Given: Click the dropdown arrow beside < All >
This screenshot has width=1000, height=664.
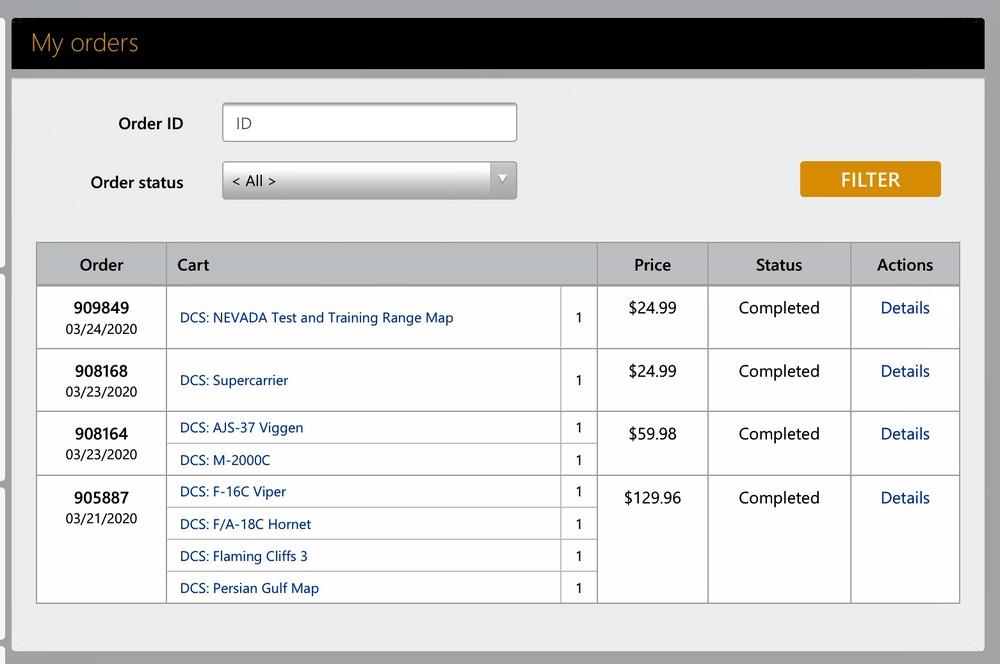Looking at the screenshot, I should click(x=503, y=180).
